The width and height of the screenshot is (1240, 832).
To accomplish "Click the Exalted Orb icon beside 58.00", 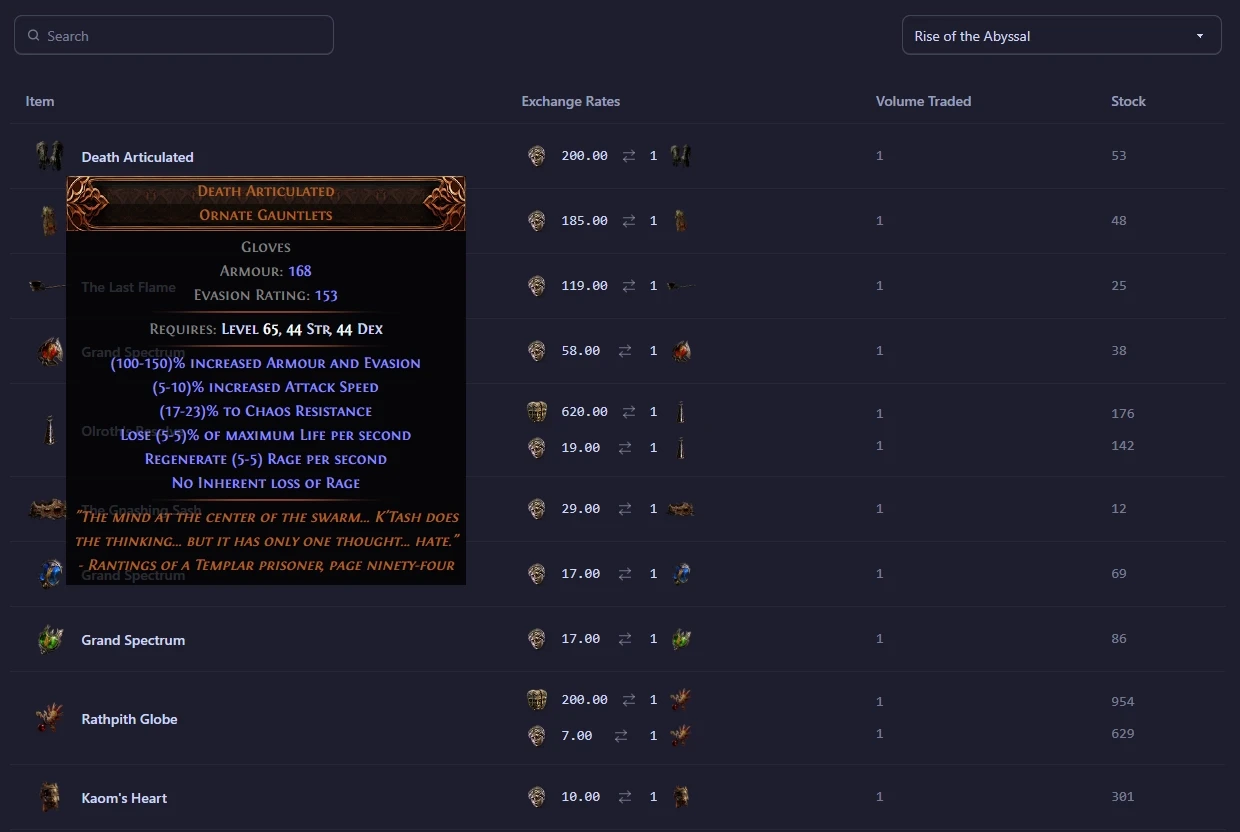I will (537, 351).
